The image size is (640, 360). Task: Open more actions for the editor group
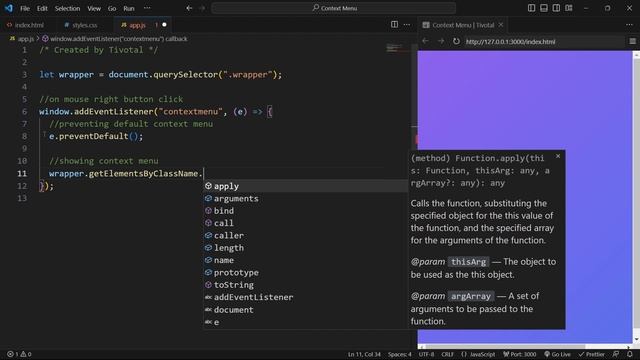click(407, 24)
